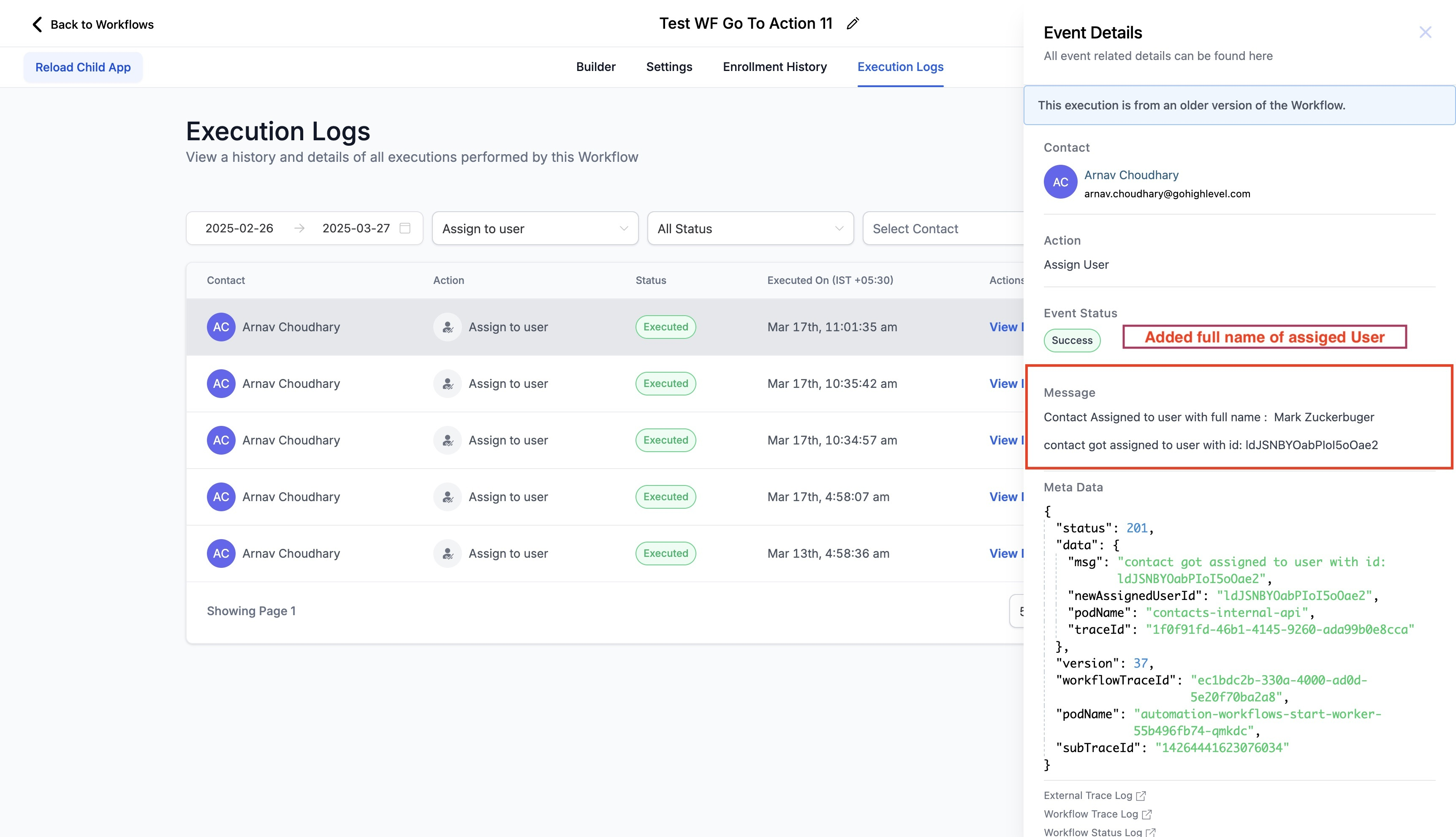The width and height of the screenshot is (1456, 837).
Task: Click the back arrow chevron icon
Action: point(37,24)
